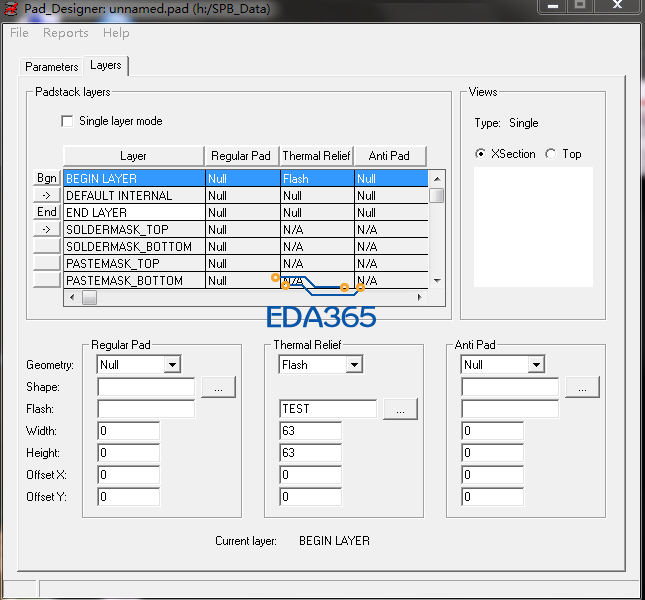Image resolution: width=645 pixels, height=600 pixels.
Task: Click the layer list scroll down arrow
Action: [437, 280]
